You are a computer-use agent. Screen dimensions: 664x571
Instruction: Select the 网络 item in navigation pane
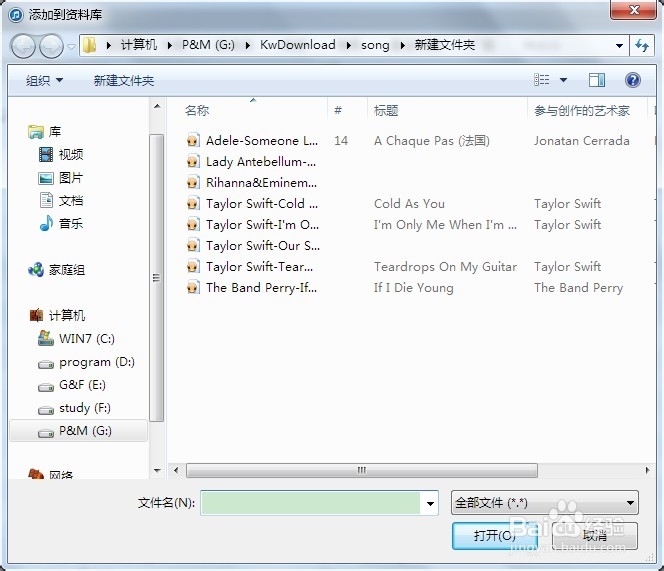pyautogui.click(x=50, y=474)
